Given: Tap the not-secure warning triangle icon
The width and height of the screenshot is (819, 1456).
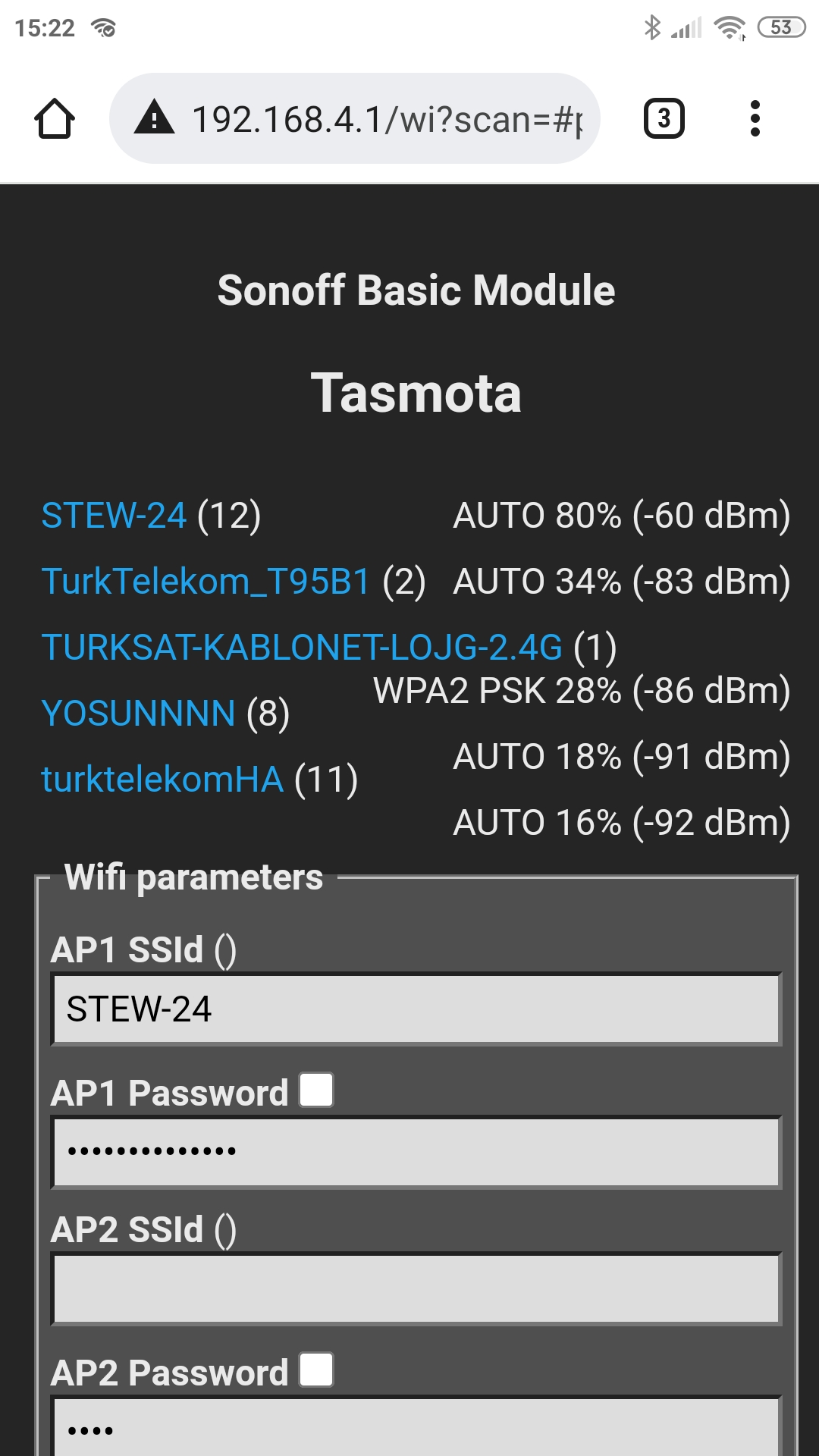Looking at the screenshot, I should click(x=155, y=118).
